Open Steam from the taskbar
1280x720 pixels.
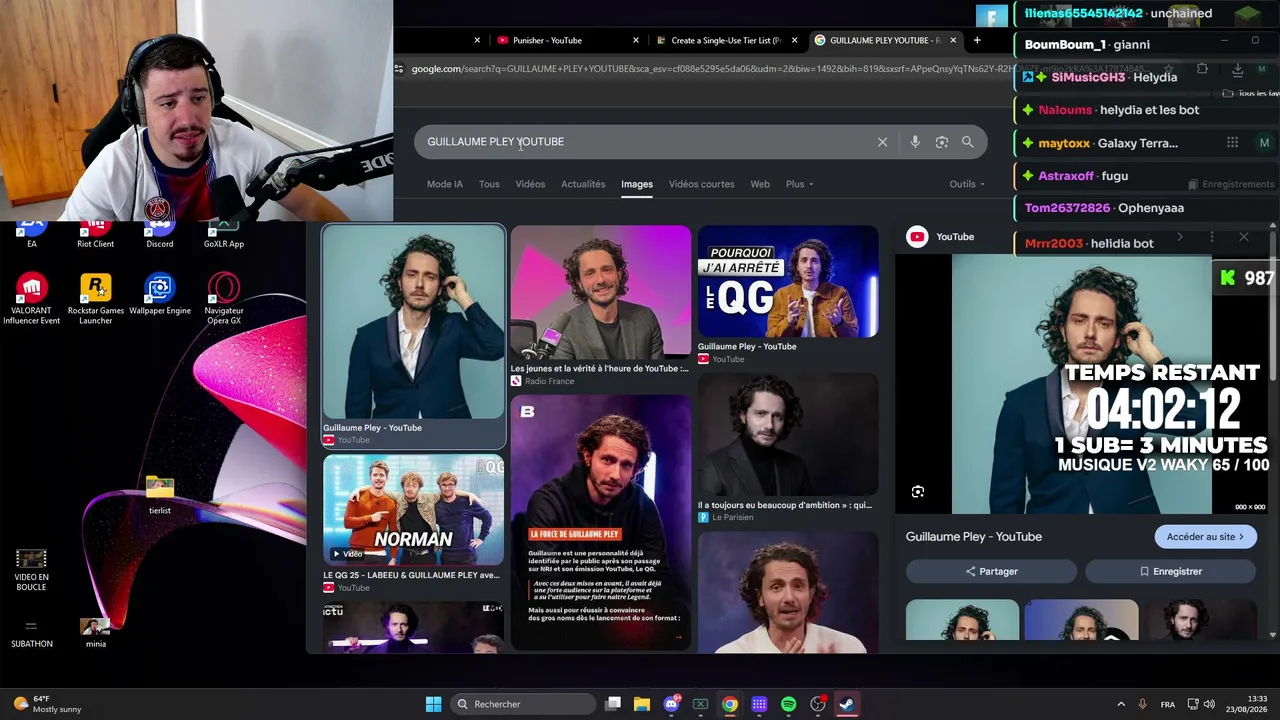pyautogui.click(x=847, y=704)
